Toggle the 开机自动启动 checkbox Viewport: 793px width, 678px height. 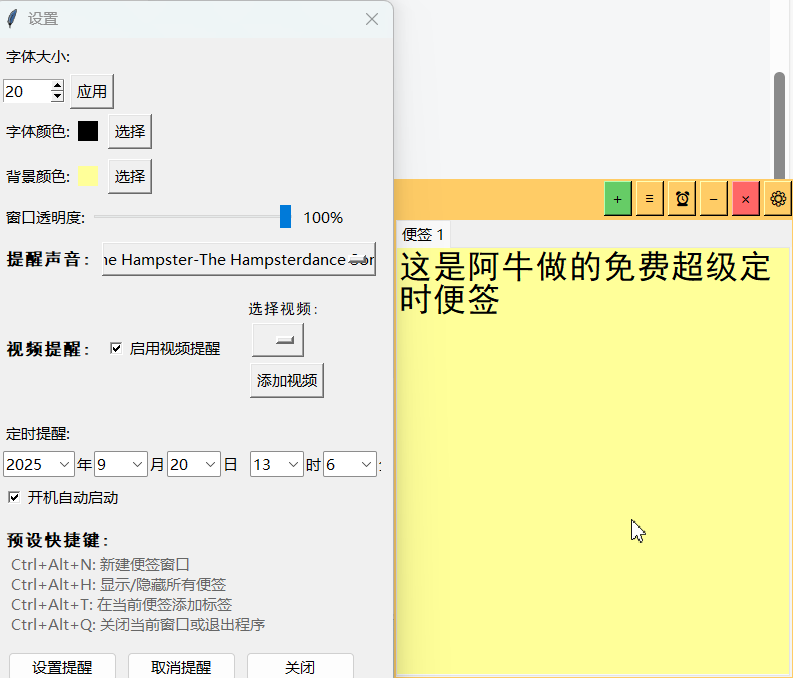(14, 497)
